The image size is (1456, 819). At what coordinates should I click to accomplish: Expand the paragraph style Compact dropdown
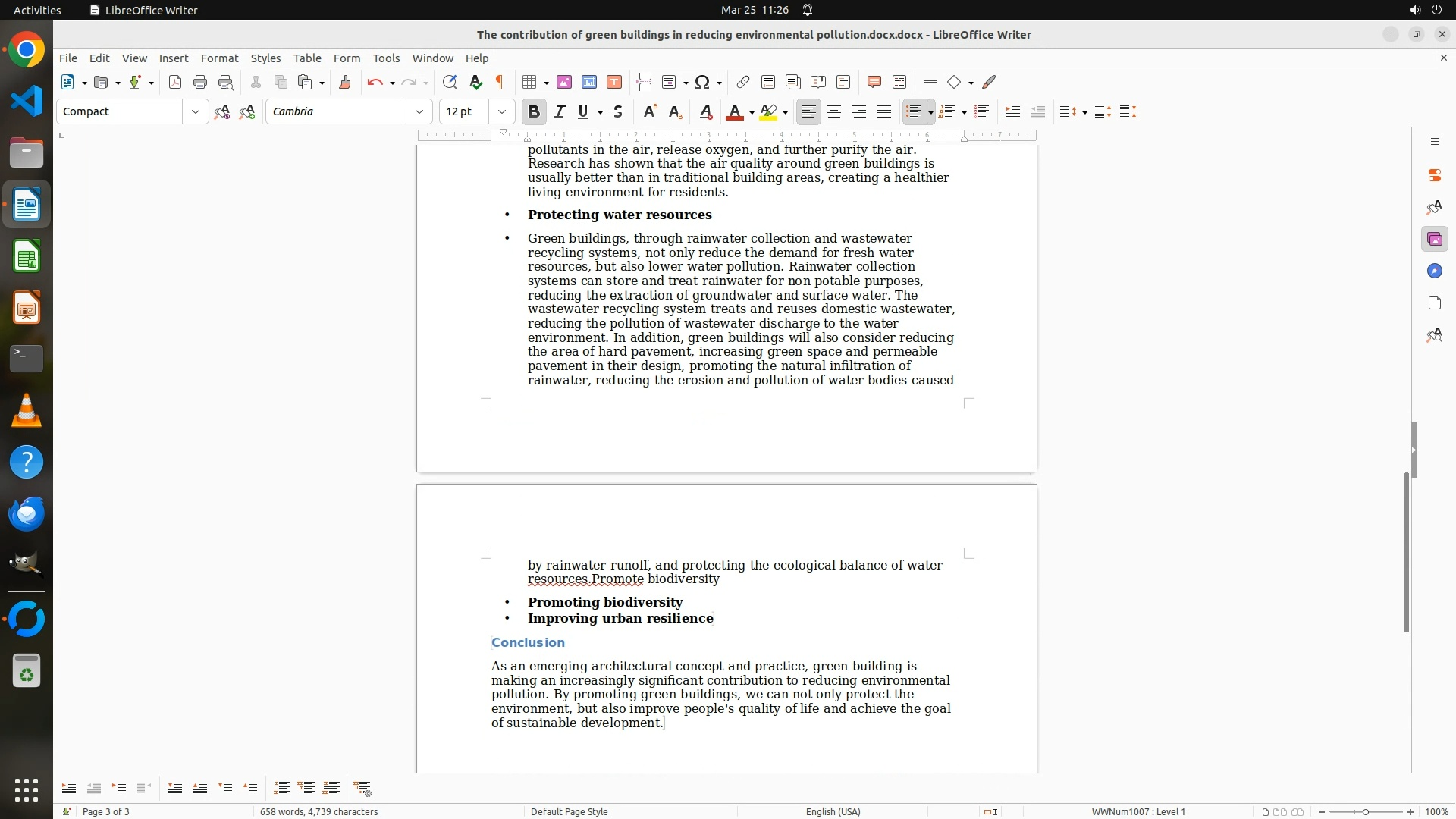(196, 112)
